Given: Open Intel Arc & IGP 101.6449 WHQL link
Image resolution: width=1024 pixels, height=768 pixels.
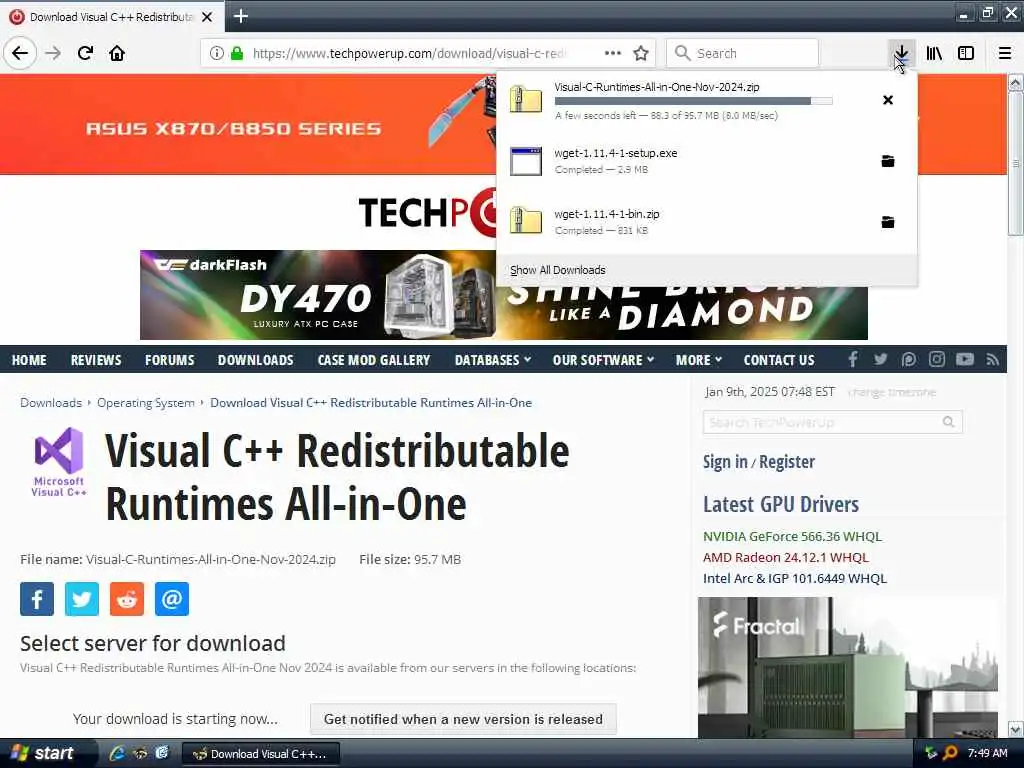Looking at the screenshot, I should (795, 578).
